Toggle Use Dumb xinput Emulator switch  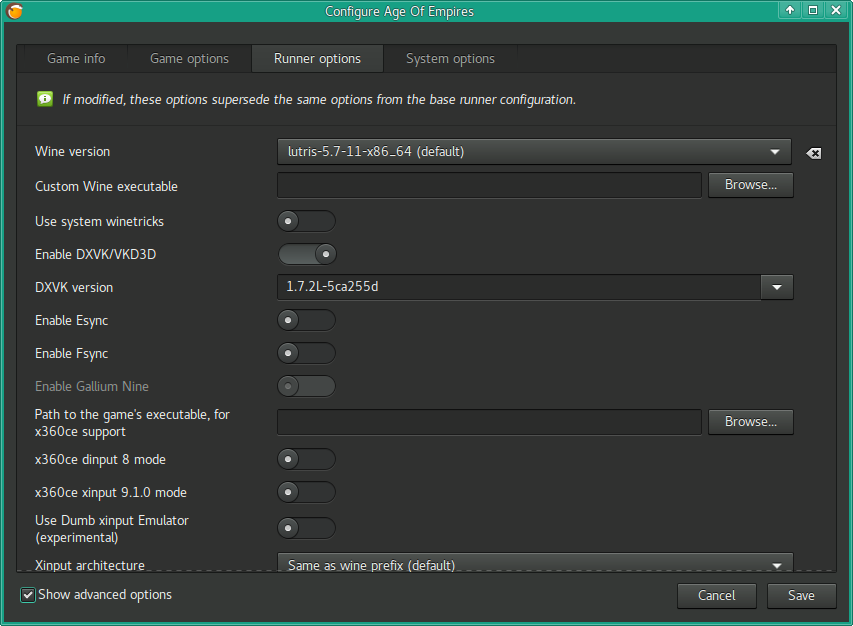pyautogui.click(x=306, y=528)
